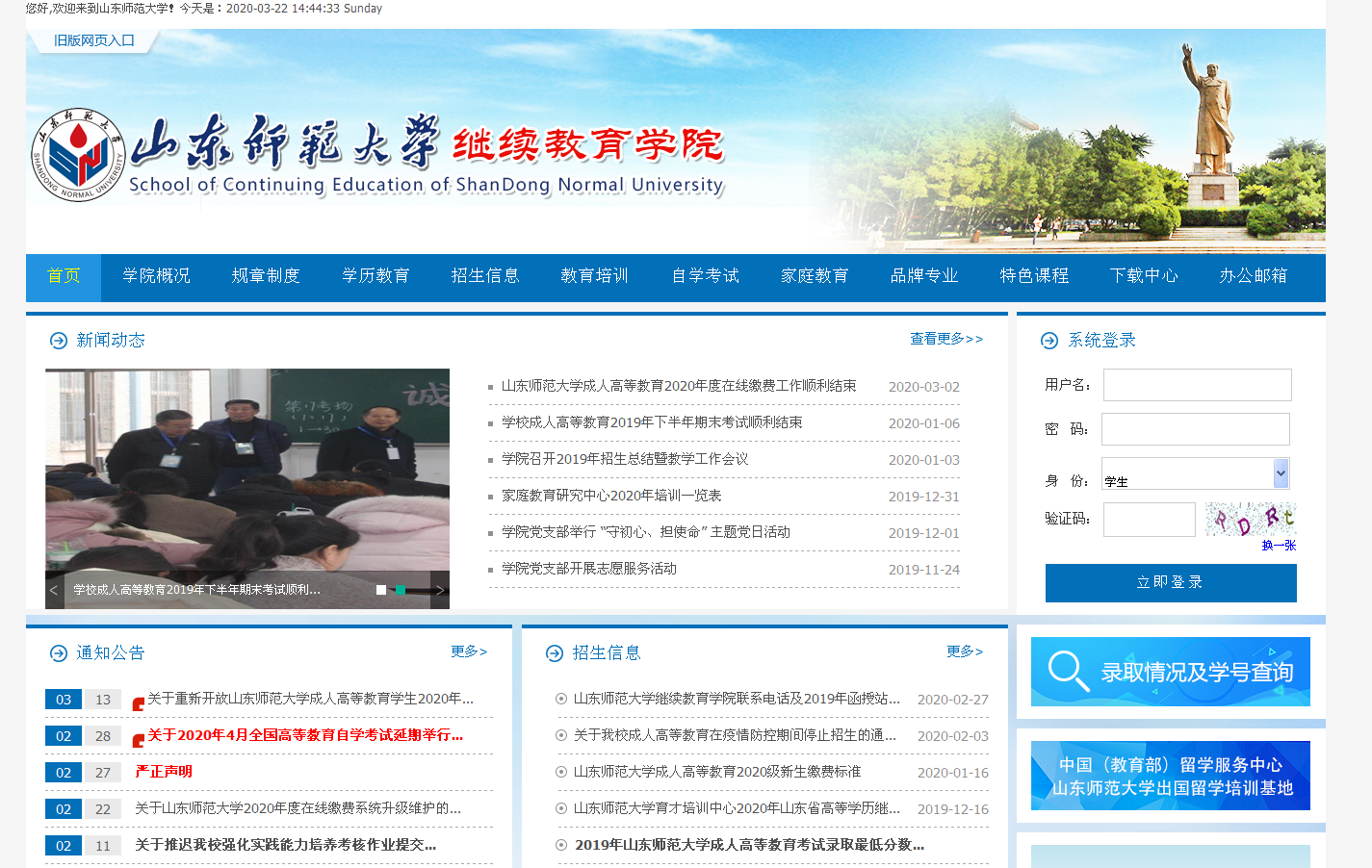Open the 旧版网页入口 old site link
The image size is (1372, 868).
click(94, 40)
